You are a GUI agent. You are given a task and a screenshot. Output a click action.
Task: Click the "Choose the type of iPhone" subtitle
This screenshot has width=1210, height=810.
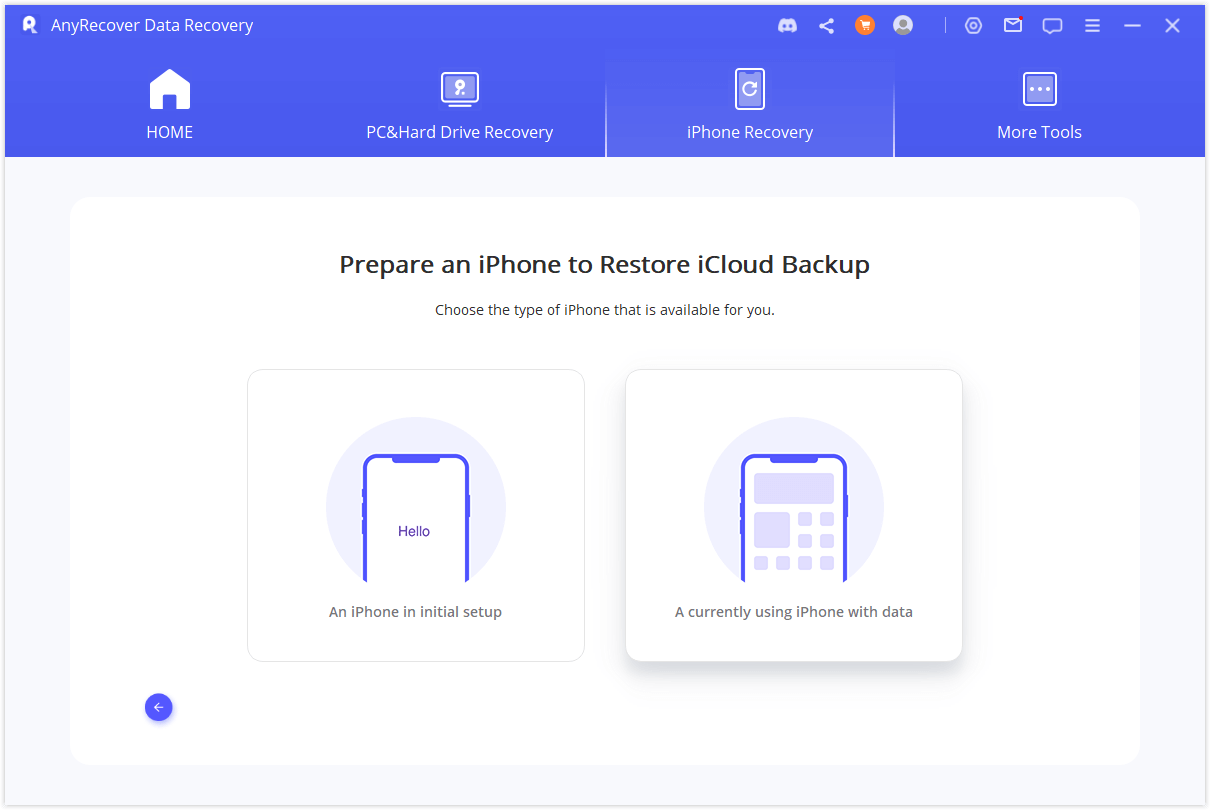(604, 310)
